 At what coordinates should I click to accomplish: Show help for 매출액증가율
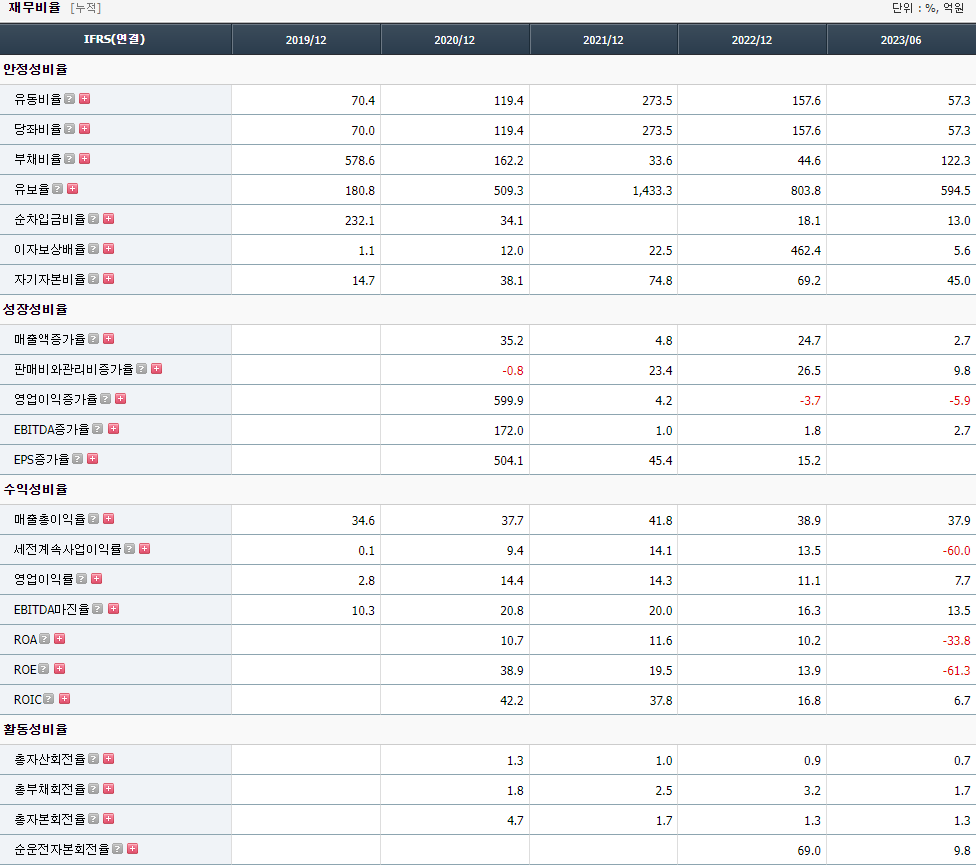(x=94, y=339)
